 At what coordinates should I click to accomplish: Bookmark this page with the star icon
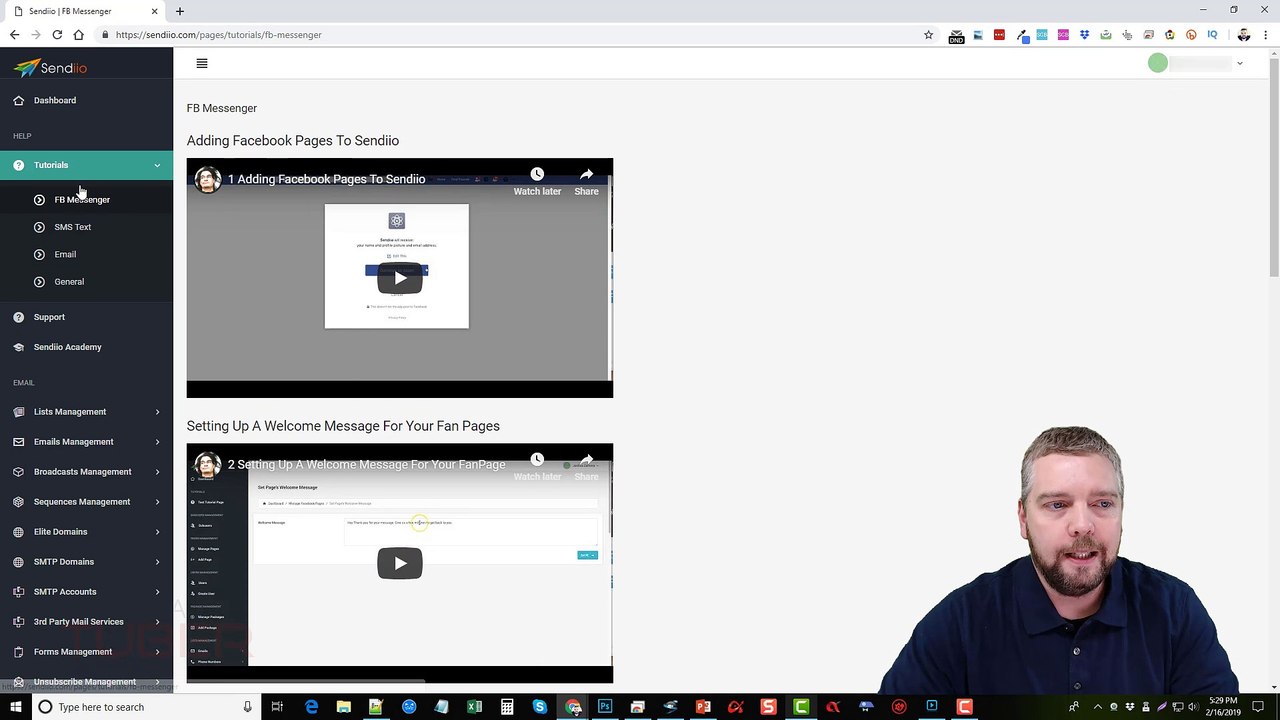coord(928,35)
